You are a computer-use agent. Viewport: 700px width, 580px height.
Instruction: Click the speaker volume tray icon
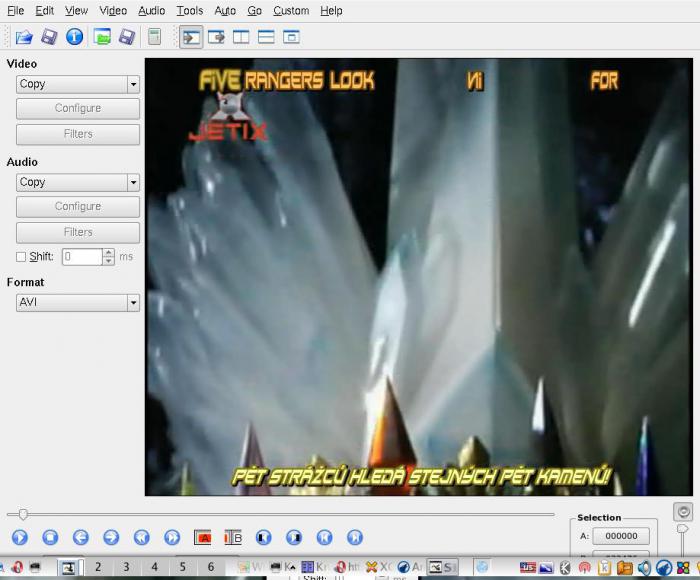(x=643, y=567)
